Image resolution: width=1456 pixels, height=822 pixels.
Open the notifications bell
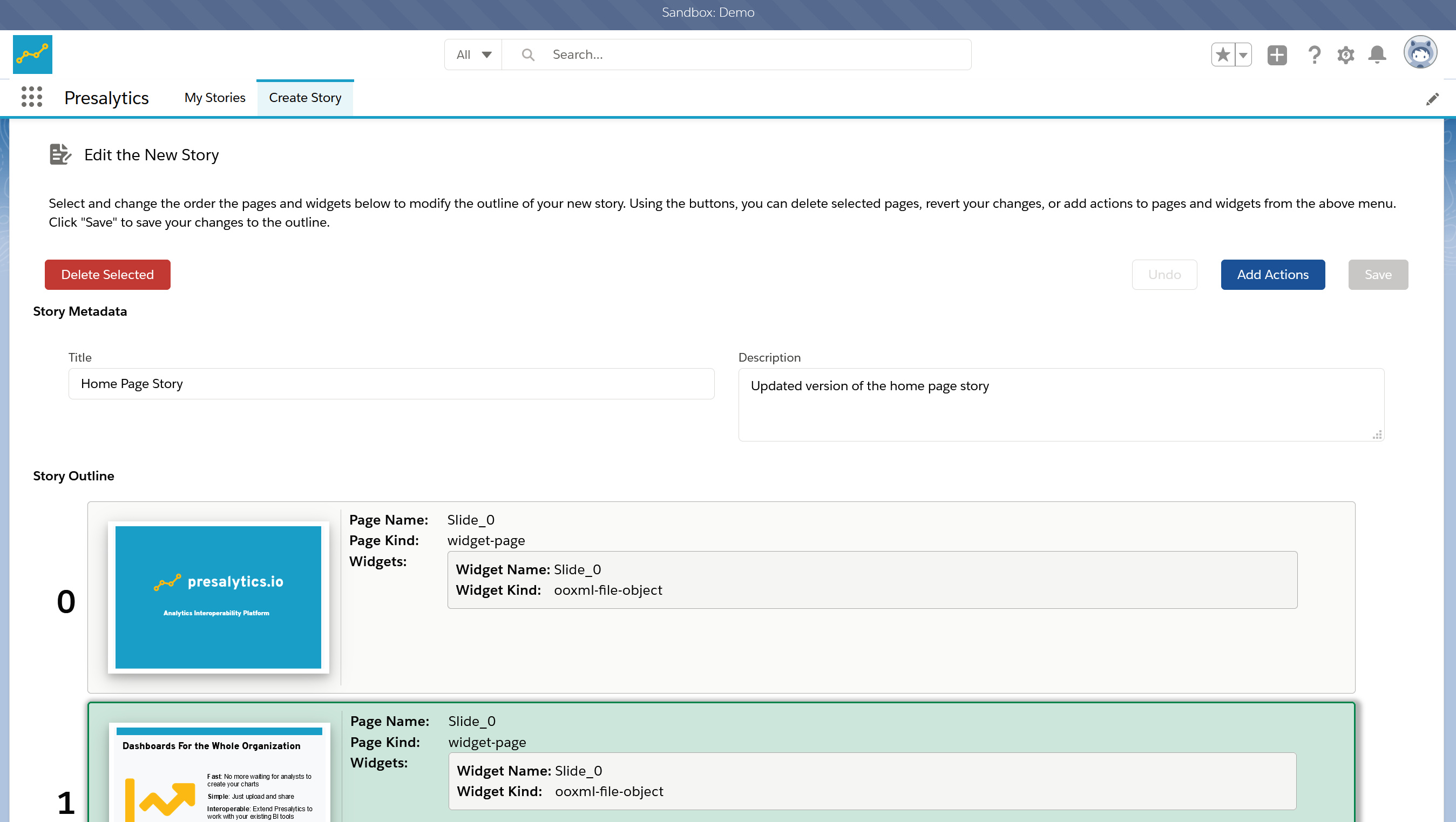(x=1377, y=55)
